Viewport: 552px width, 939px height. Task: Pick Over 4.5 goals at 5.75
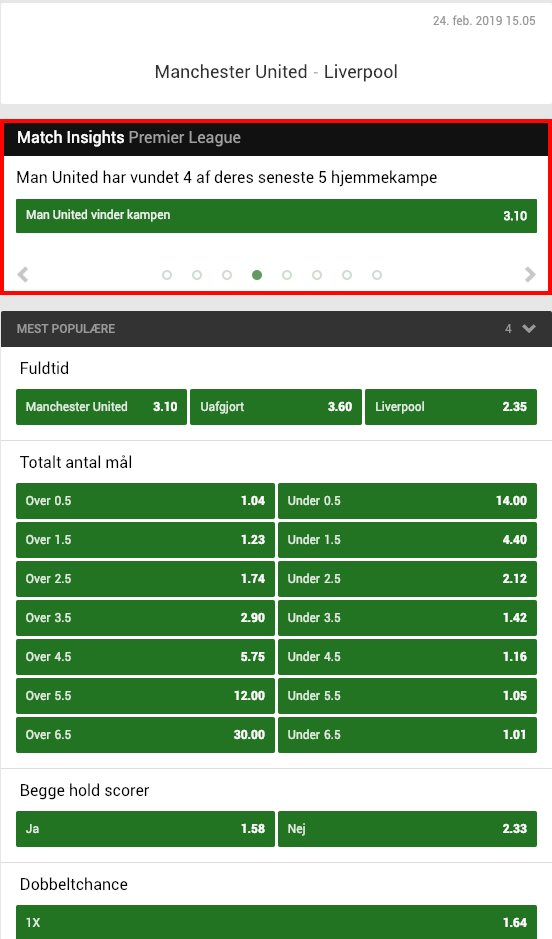(145, 657)
